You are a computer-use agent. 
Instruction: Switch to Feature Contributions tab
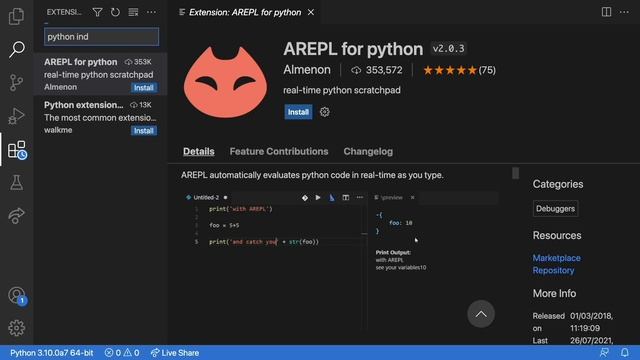(x=279, y=151)
